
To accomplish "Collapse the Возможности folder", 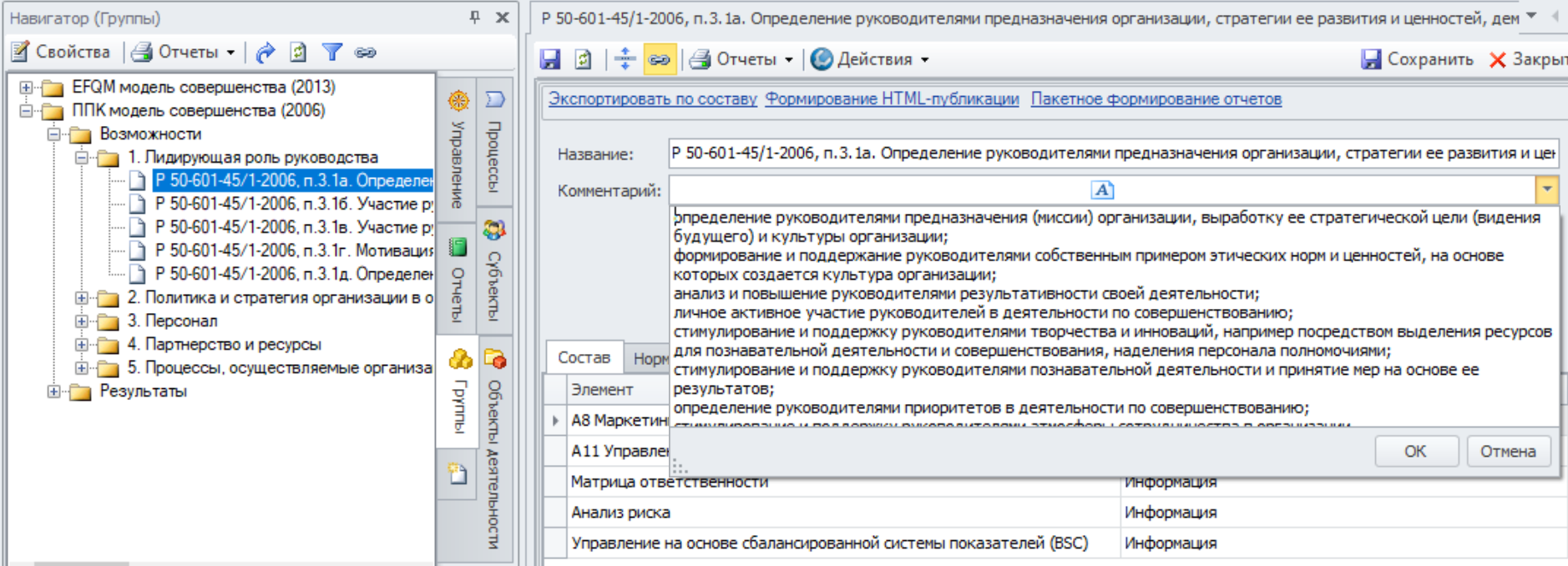I will [54, 134].
